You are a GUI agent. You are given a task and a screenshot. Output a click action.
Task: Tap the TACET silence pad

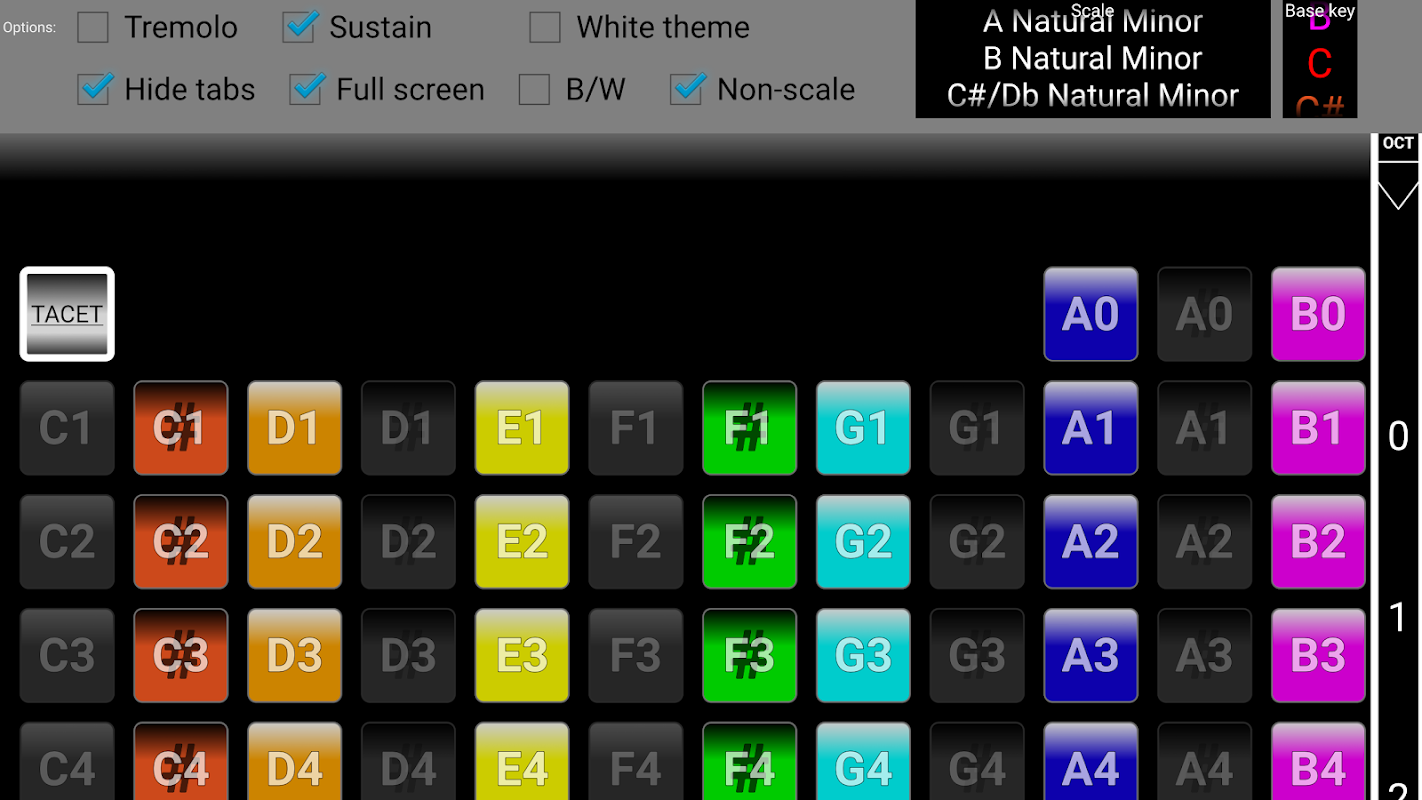(x=67, y=314)
